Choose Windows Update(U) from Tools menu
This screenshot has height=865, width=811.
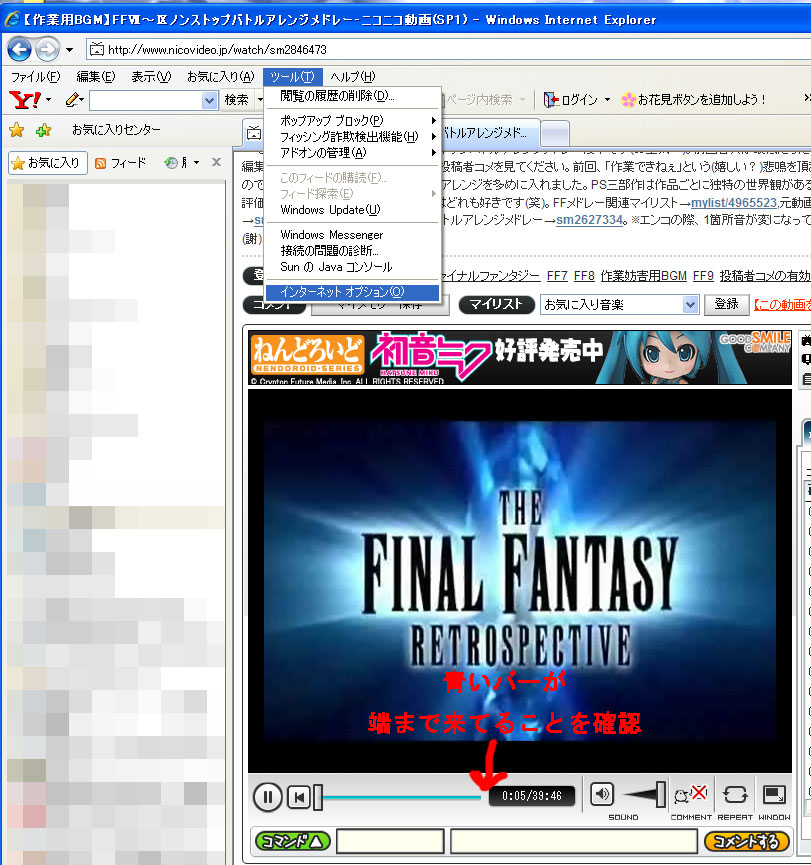[352, 210]
